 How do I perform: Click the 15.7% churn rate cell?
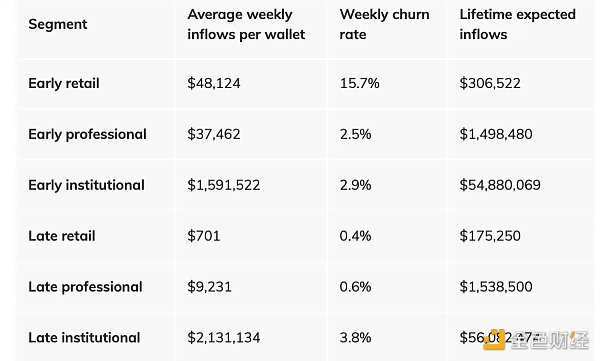pos(359,83)
